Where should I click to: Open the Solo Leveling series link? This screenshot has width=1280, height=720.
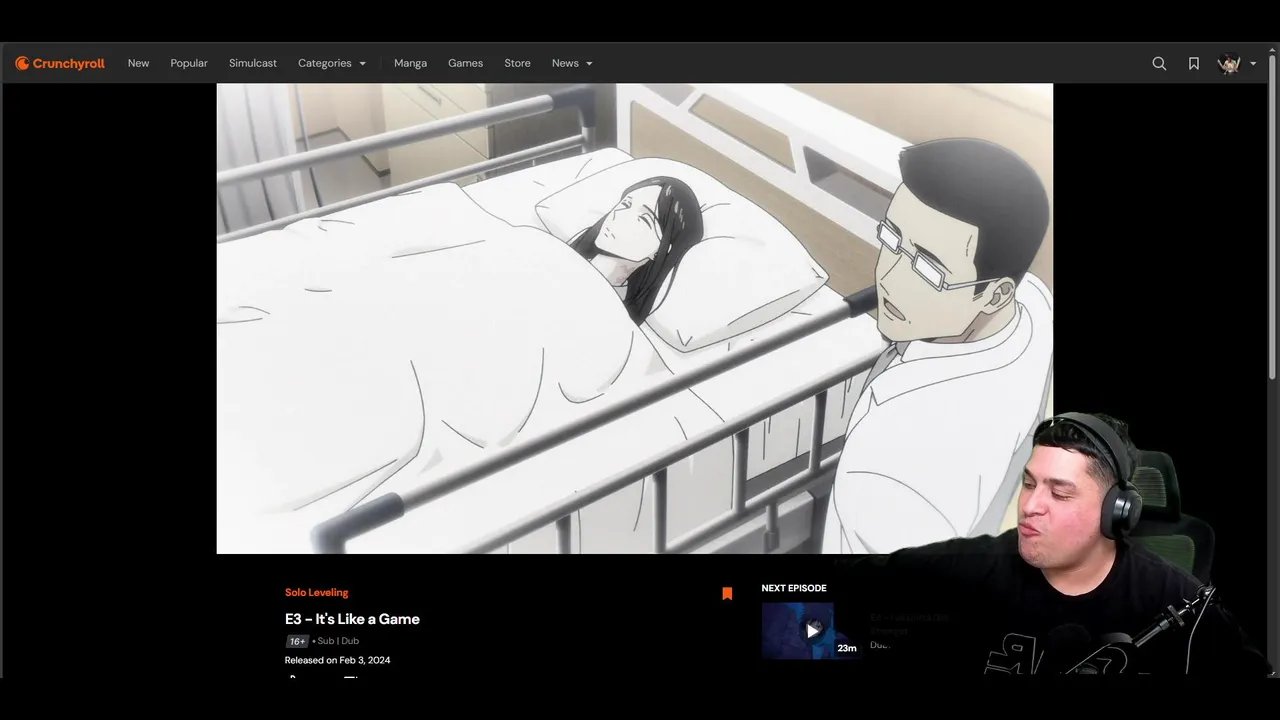pyautogui.click(x=316, y=592)
